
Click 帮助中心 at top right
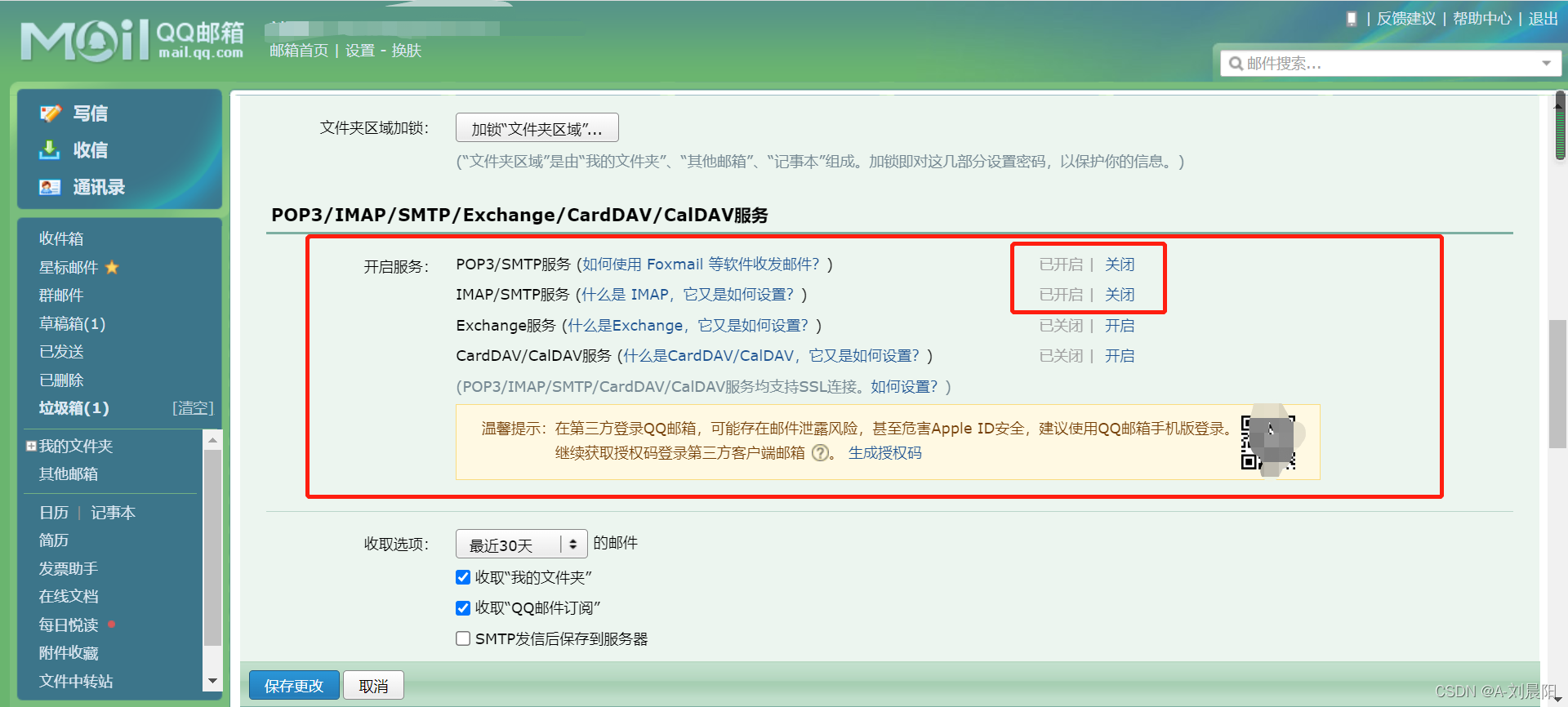tap(1482, 19)
